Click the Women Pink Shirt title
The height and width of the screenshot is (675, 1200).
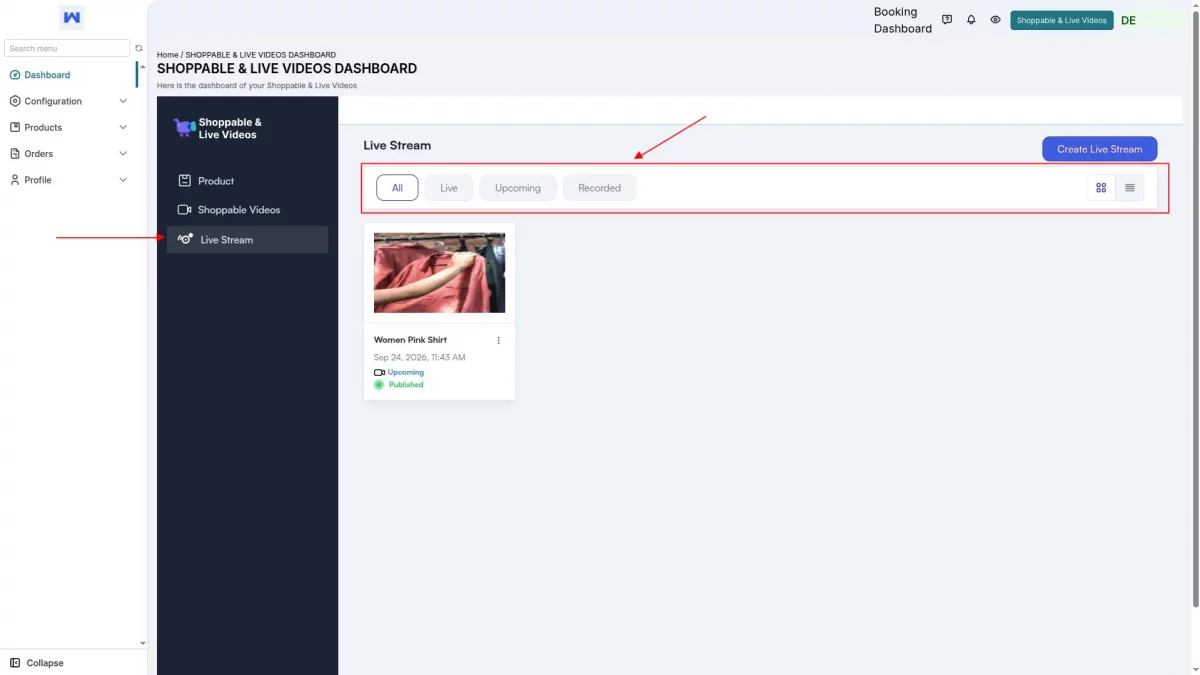[x=410, y=340]
